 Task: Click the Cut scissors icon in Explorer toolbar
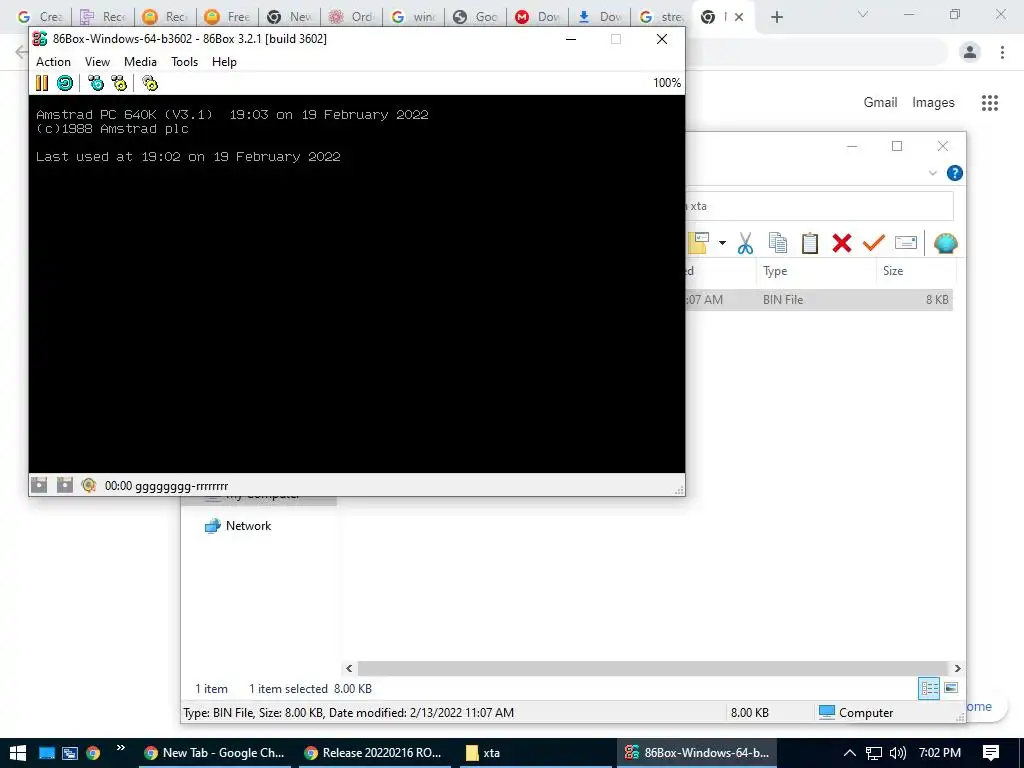745,243
